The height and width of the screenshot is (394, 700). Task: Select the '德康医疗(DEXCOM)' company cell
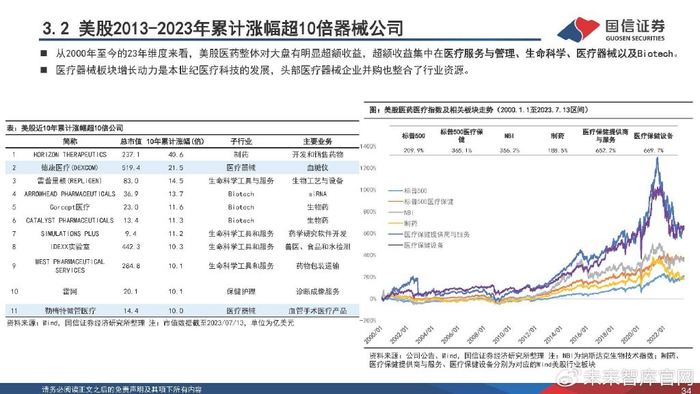pyautogui.click(x=70, y=168)
